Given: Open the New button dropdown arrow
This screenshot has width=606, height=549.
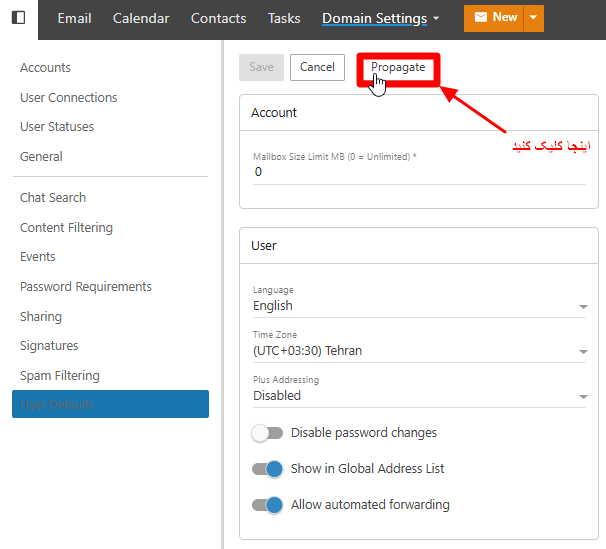Looking at the screenshot, I should pos(533,18).
